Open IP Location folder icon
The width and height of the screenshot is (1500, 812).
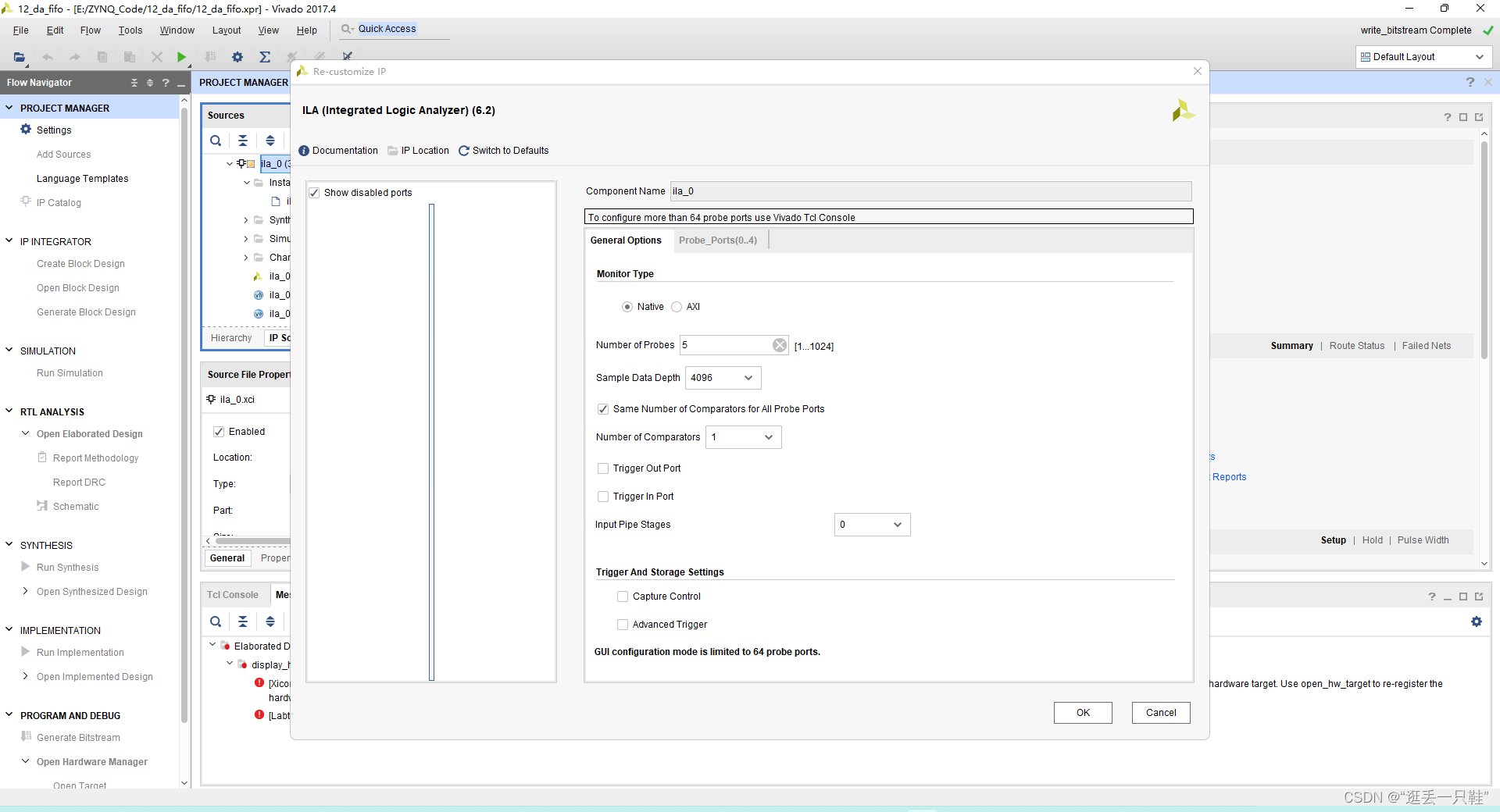393,151
